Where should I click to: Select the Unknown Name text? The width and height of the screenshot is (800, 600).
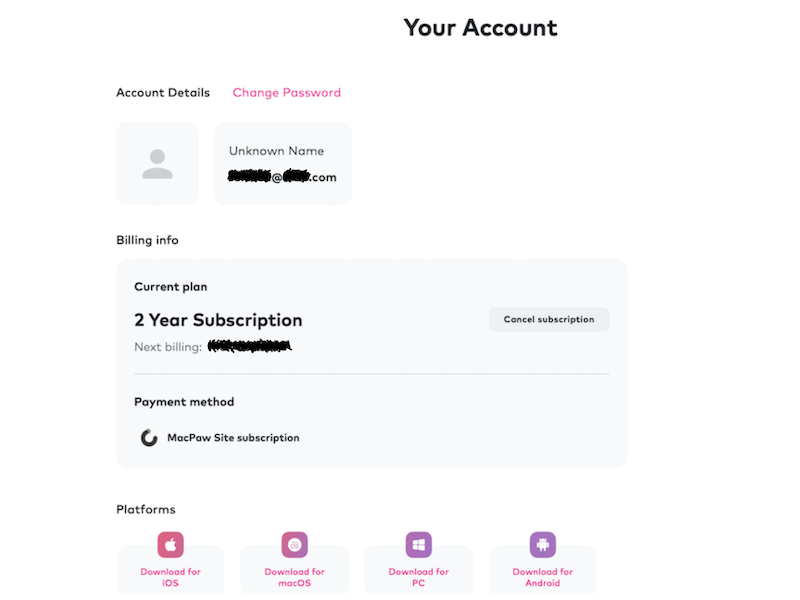tap(276, 151)
